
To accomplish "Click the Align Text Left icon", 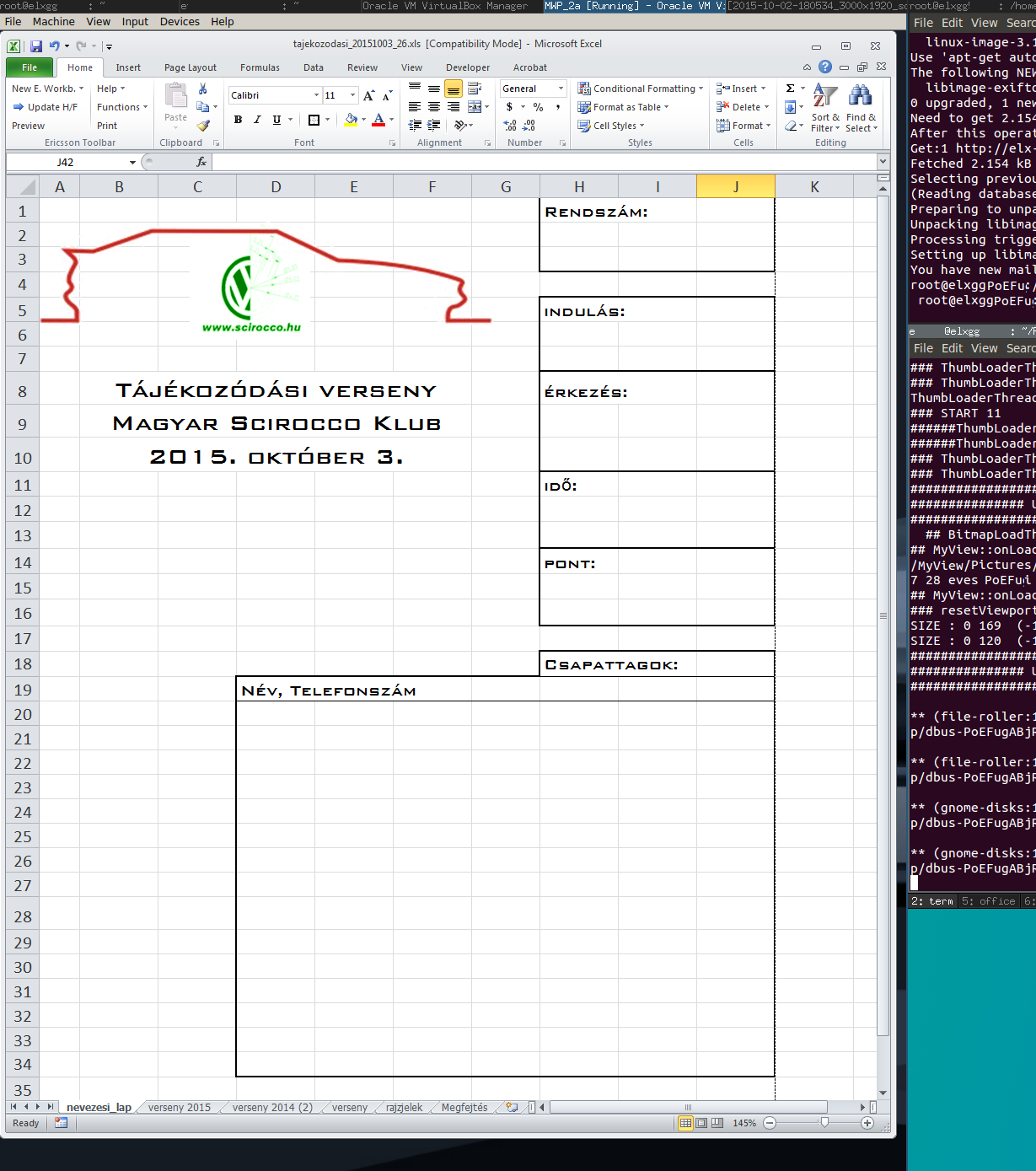I will (415, 107).
